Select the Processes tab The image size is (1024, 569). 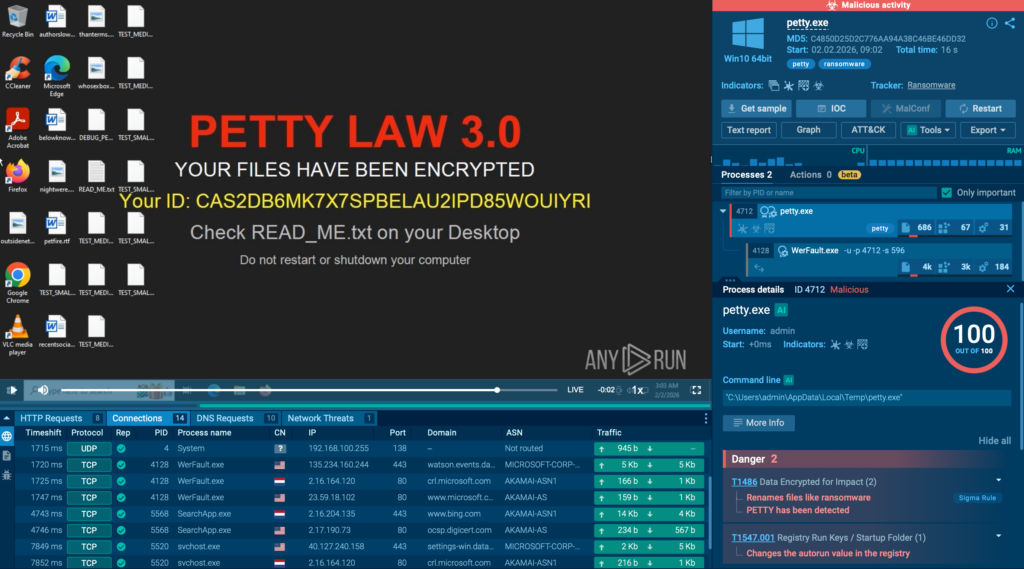point(746,174)
